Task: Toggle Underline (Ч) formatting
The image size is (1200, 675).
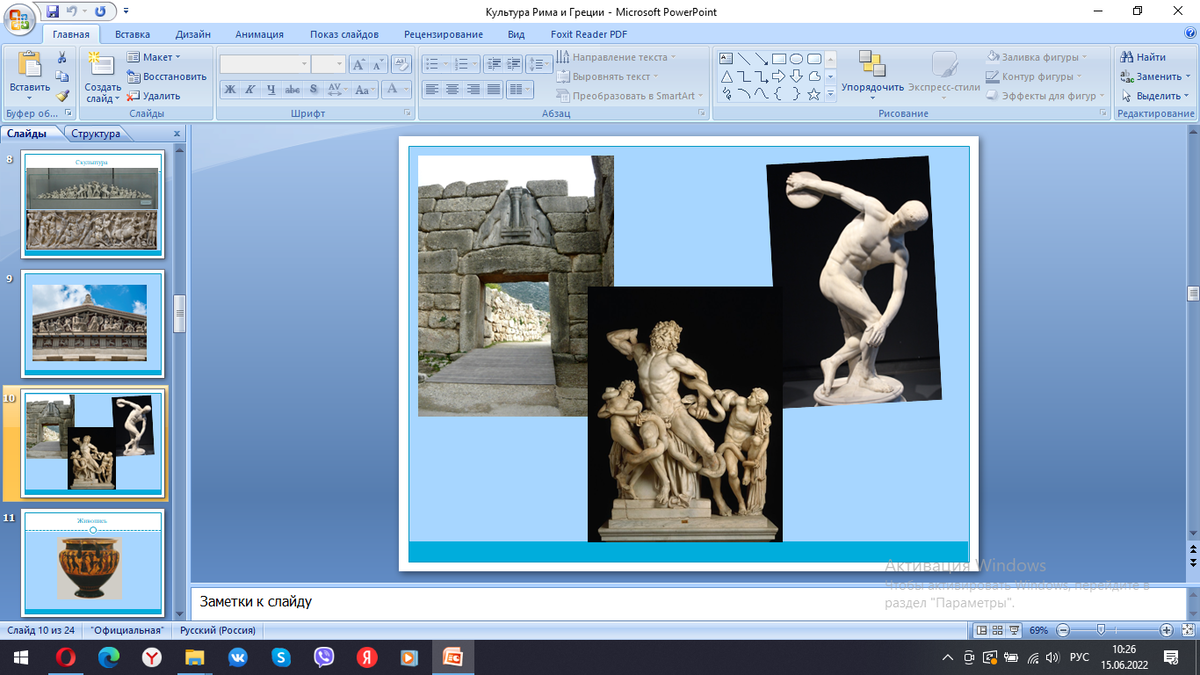Action: (x=270, y=89)
